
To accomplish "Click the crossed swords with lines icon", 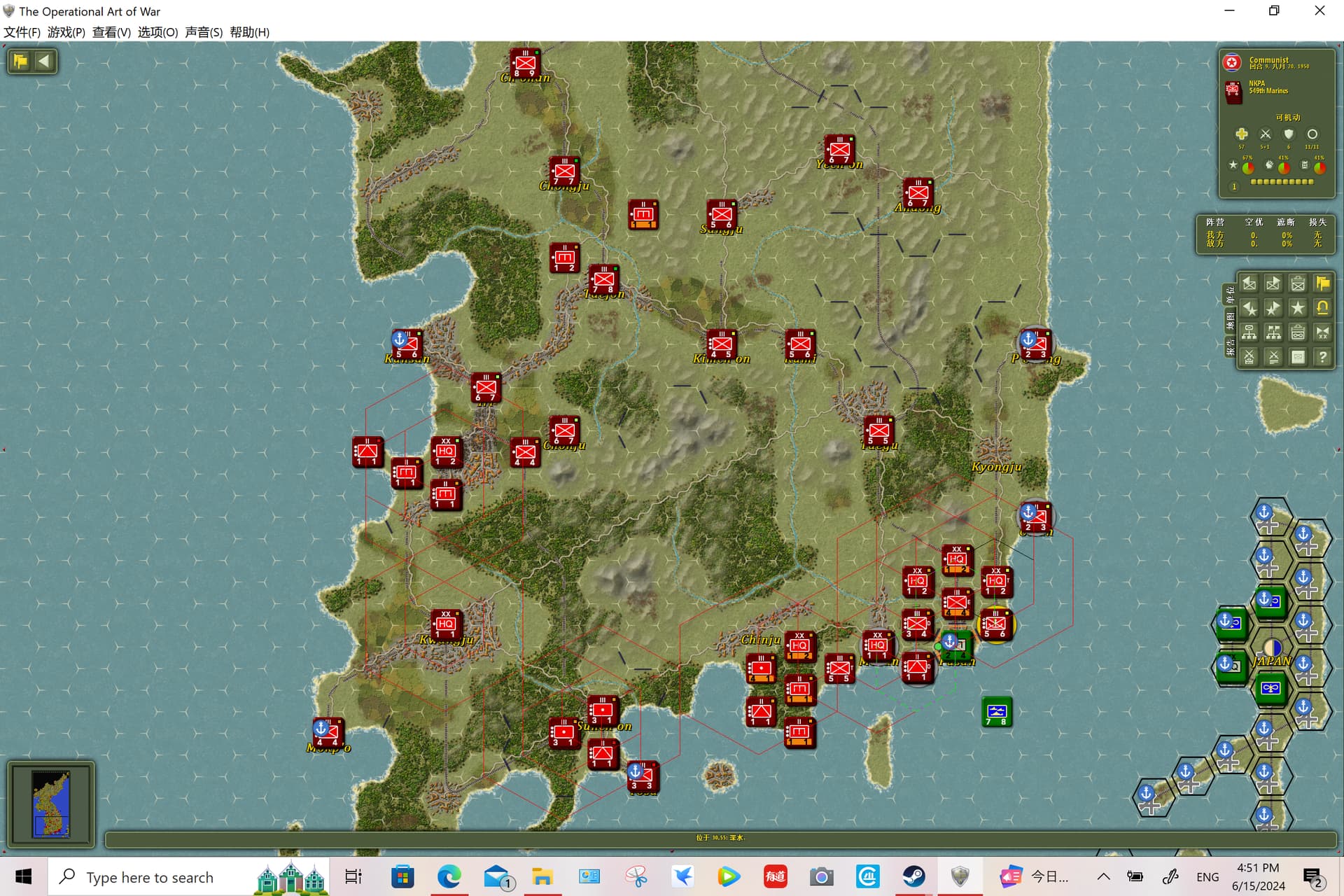I will [1273, 357].
